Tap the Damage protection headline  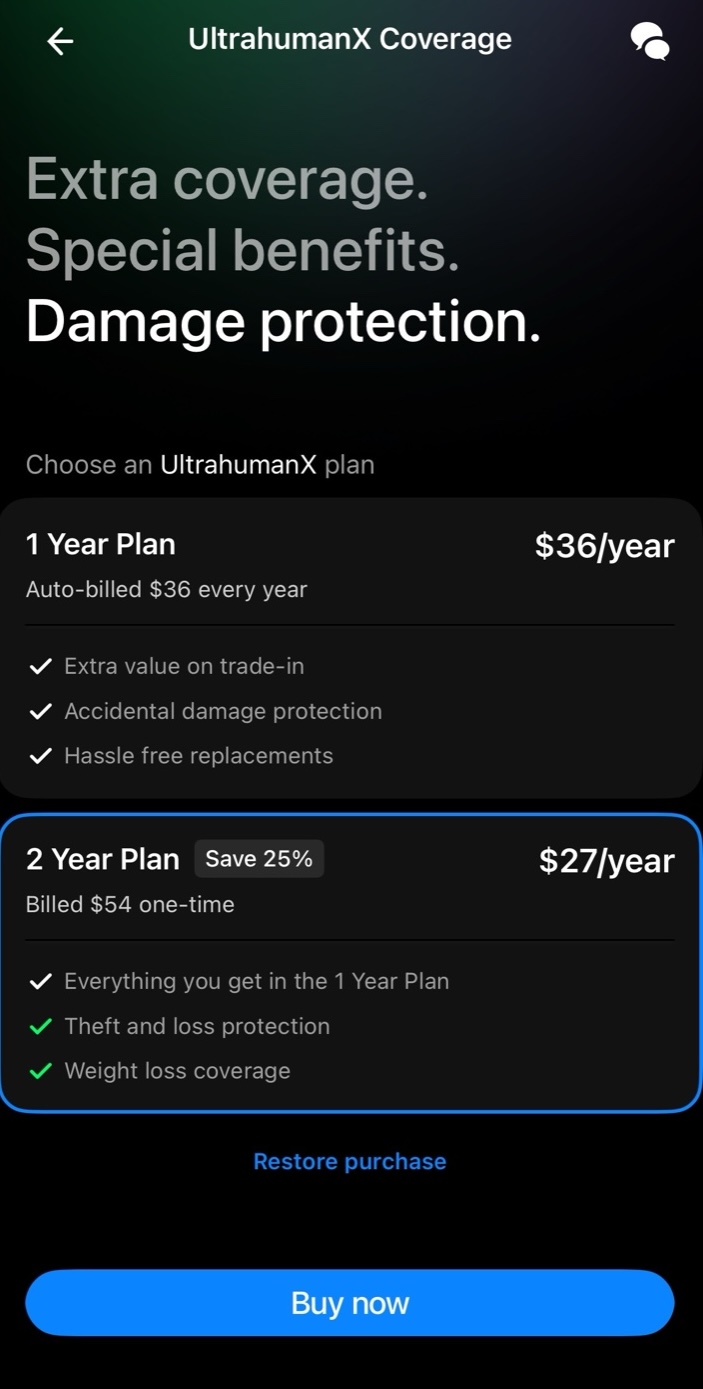click(283, 322)
